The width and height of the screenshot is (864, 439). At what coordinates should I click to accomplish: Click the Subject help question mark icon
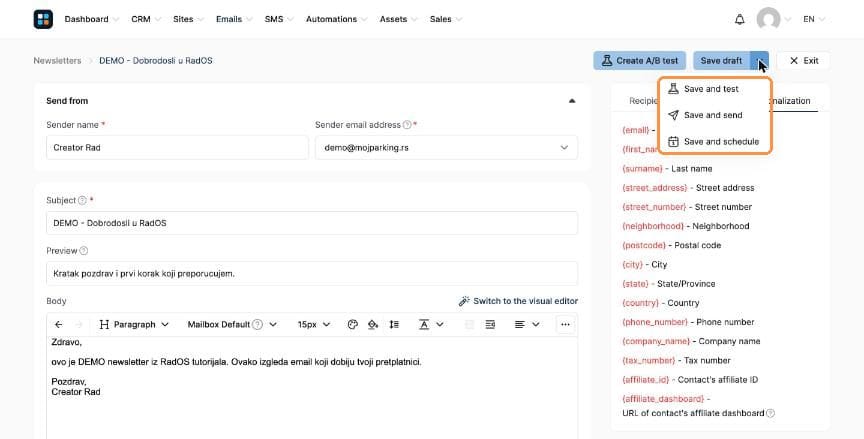(x=83, y=200)
